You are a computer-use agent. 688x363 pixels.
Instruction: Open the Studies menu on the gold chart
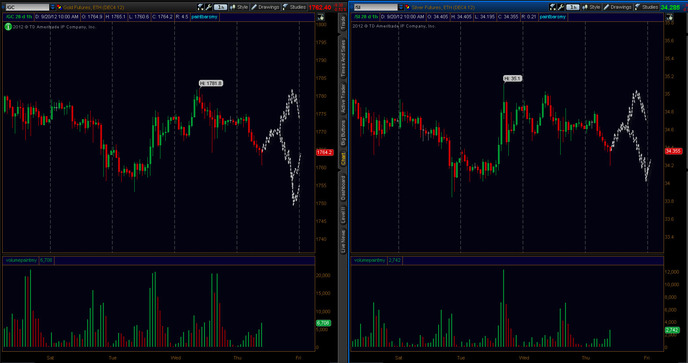294,7
